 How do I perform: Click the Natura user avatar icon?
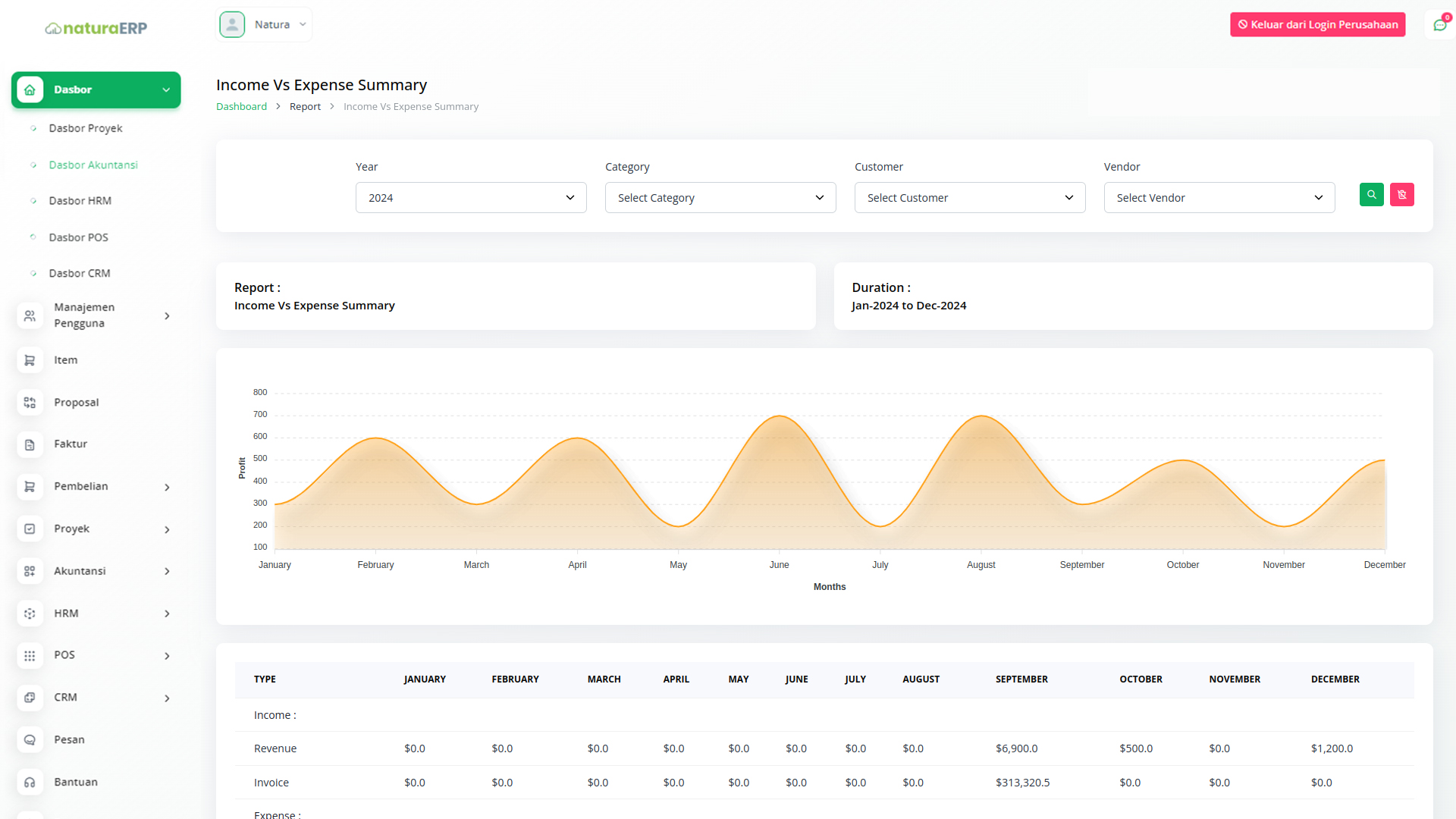[x=232, y=24]
